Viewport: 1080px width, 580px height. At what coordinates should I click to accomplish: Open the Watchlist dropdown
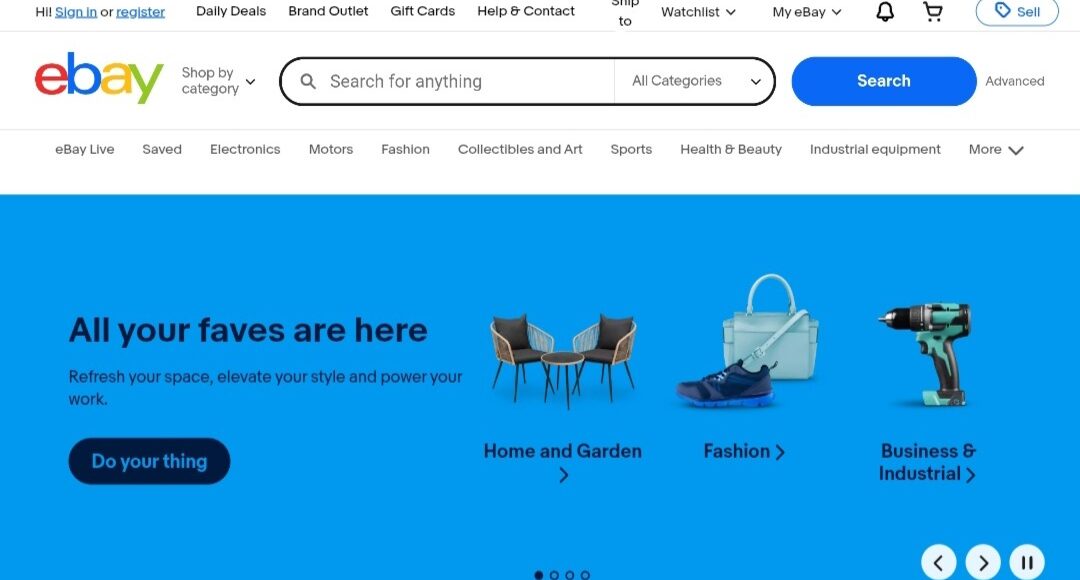(698, 12)
